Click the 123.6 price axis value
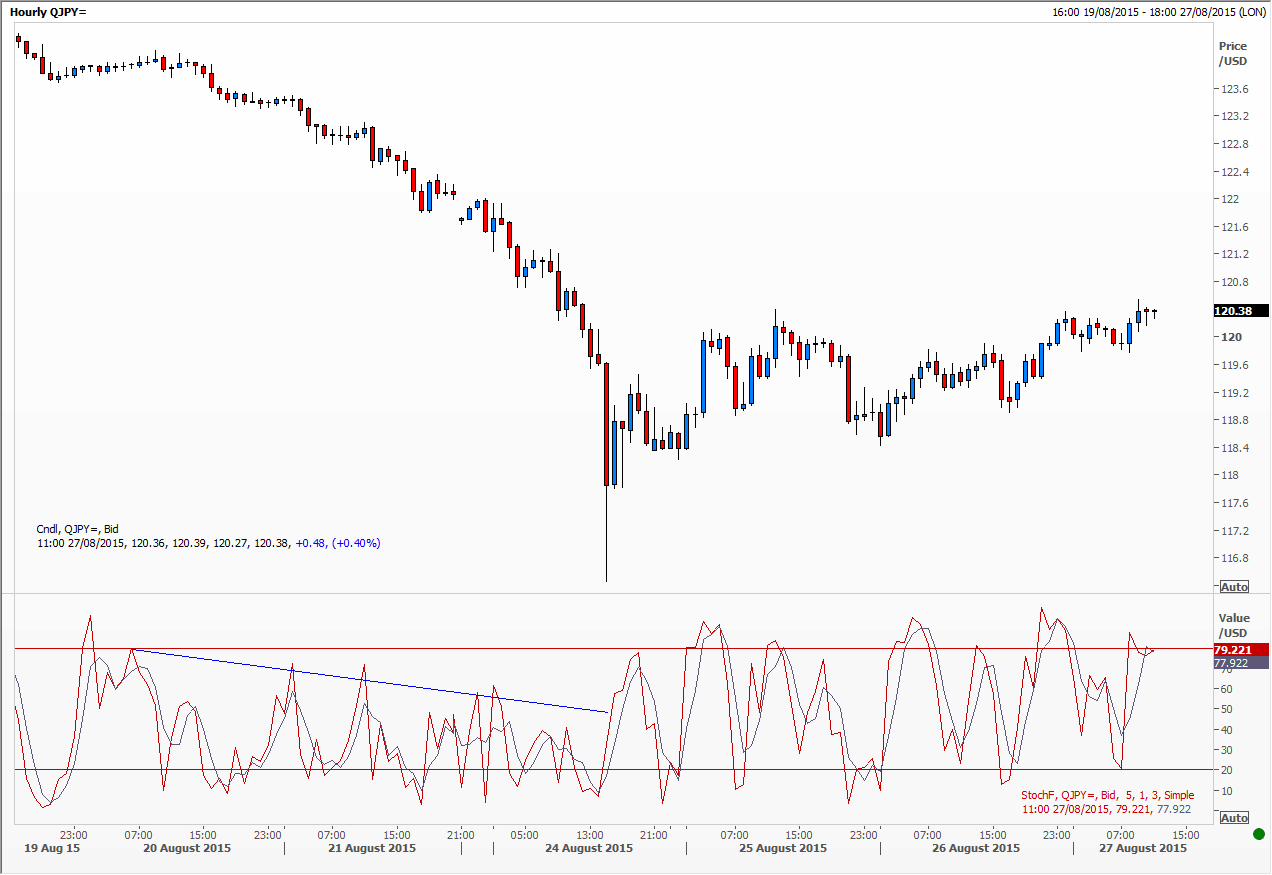Viewport: 1272px width, 875px height. click(x=1233, y=89)
